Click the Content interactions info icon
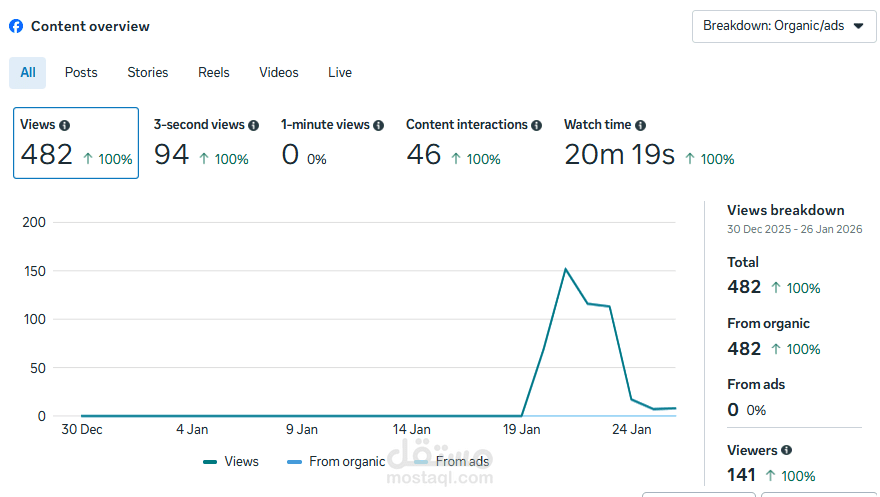Viewport: 880px width, 497px height. 537,126
